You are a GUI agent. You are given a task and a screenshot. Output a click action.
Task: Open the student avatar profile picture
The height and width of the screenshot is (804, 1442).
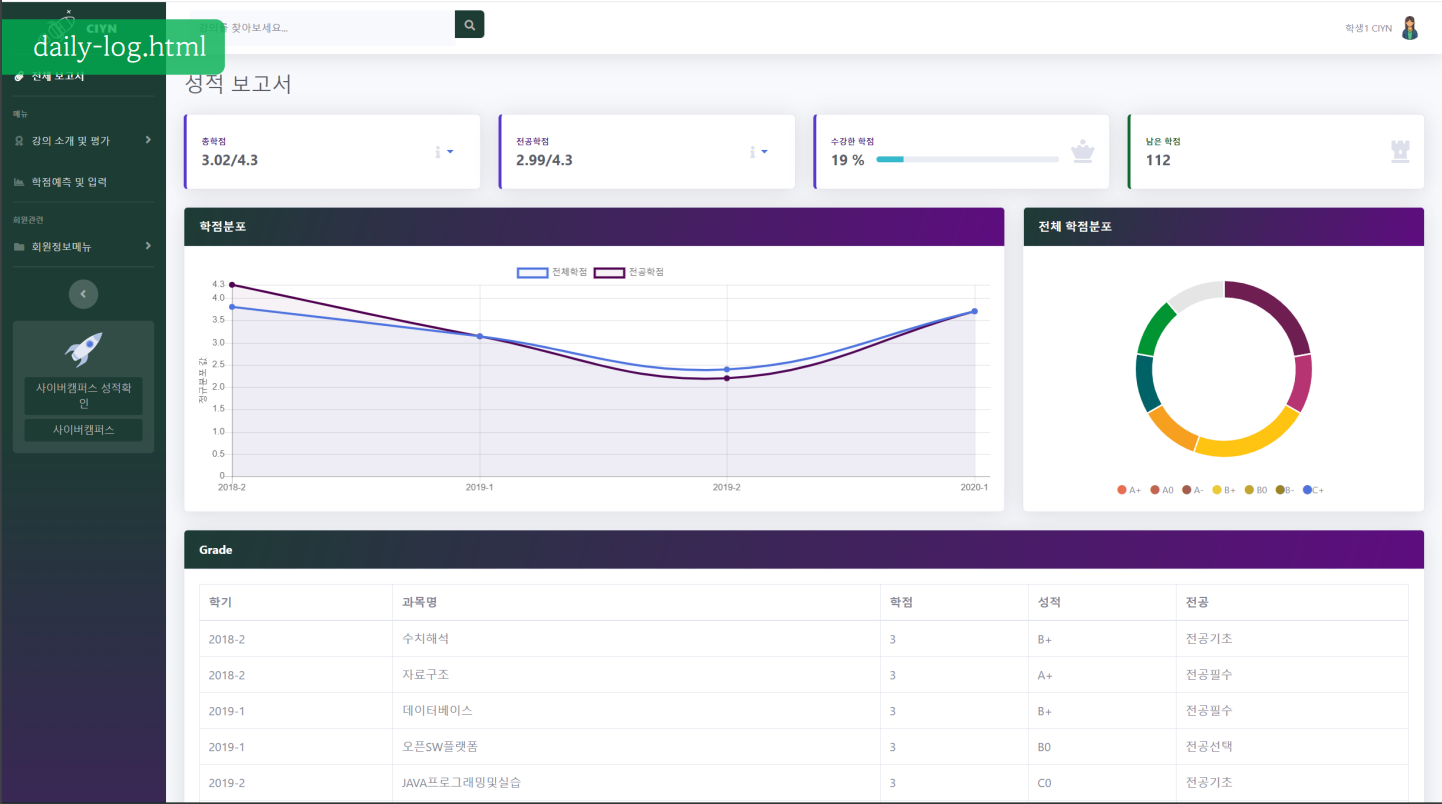[x=1410, y=28]
